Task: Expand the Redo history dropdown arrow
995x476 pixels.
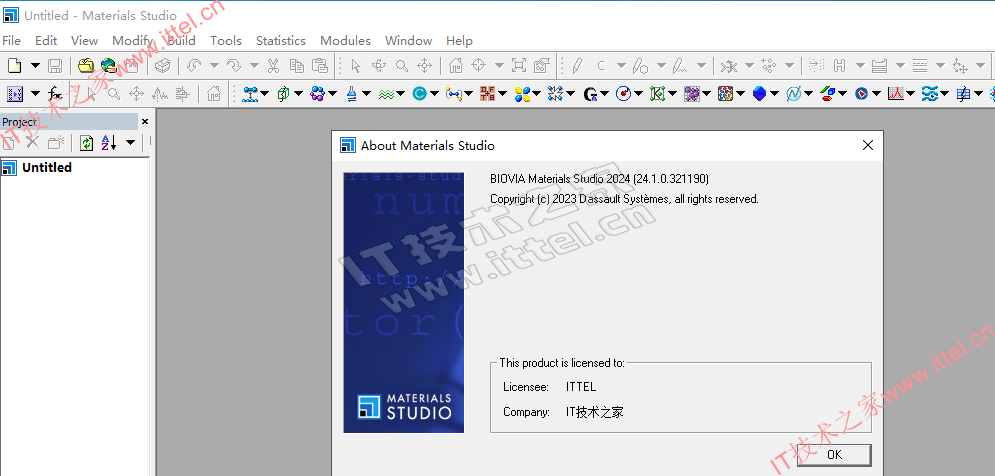Action: [x=254, y=65]
